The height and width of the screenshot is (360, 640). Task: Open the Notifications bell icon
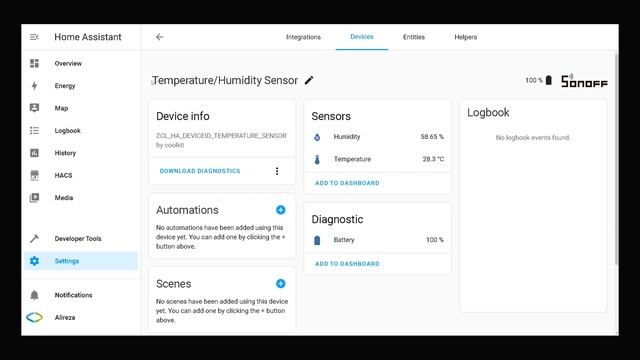point(34,295)
